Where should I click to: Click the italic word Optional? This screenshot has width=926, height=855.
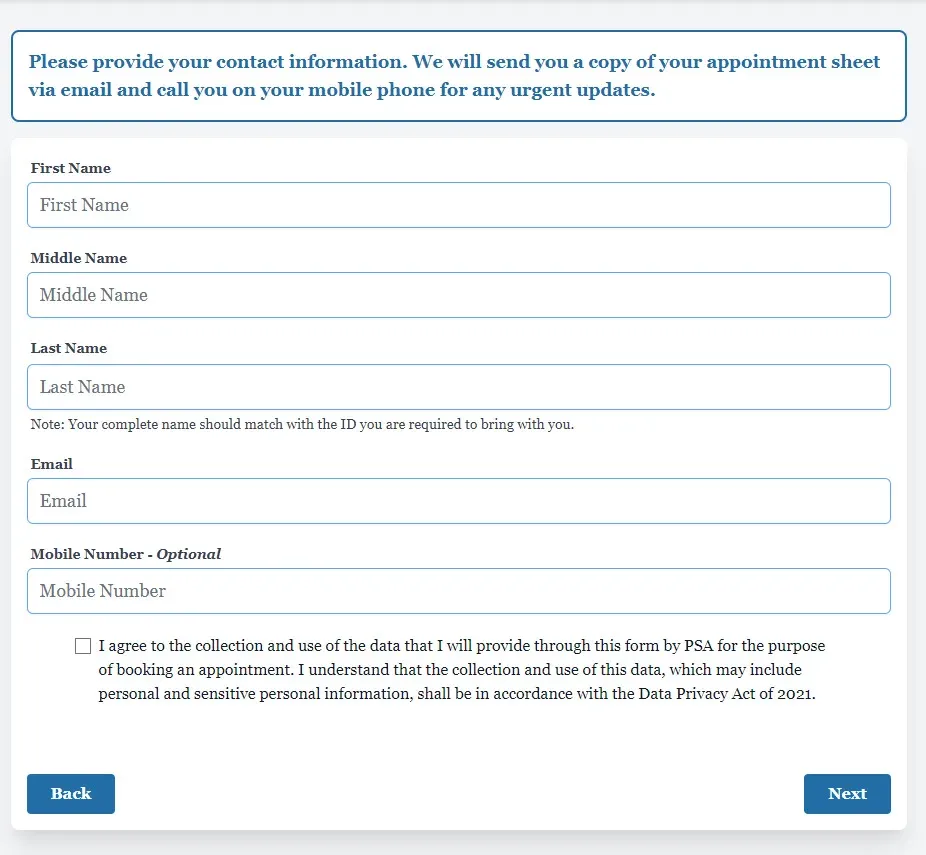[189, 554]
